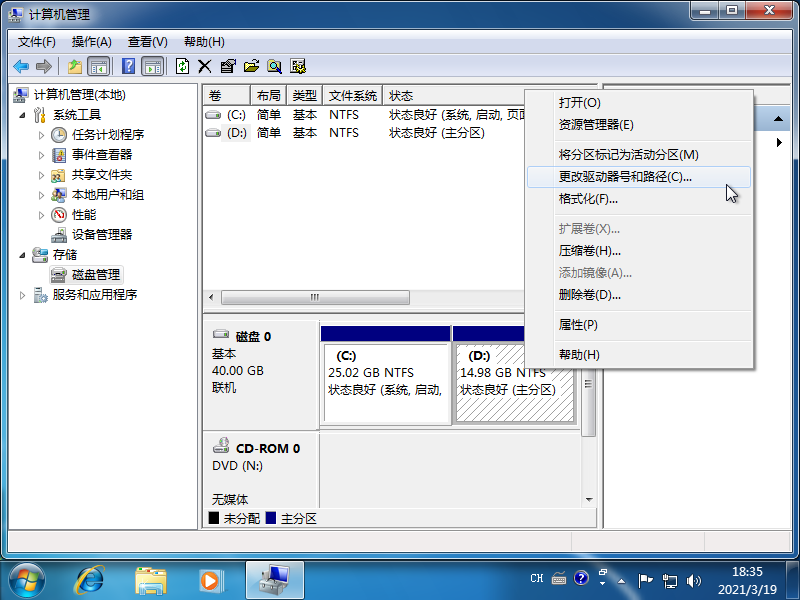
Task: Expand the 共享文件夹 node arrow
Action: 41,175
